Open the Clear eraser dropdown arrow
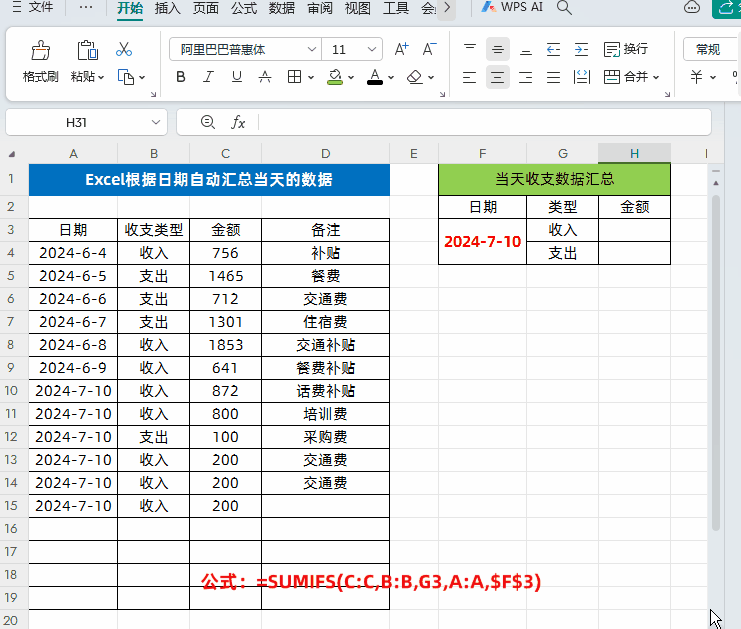Image resolution: width=741 pixels, height=629 pixels. 431,78
